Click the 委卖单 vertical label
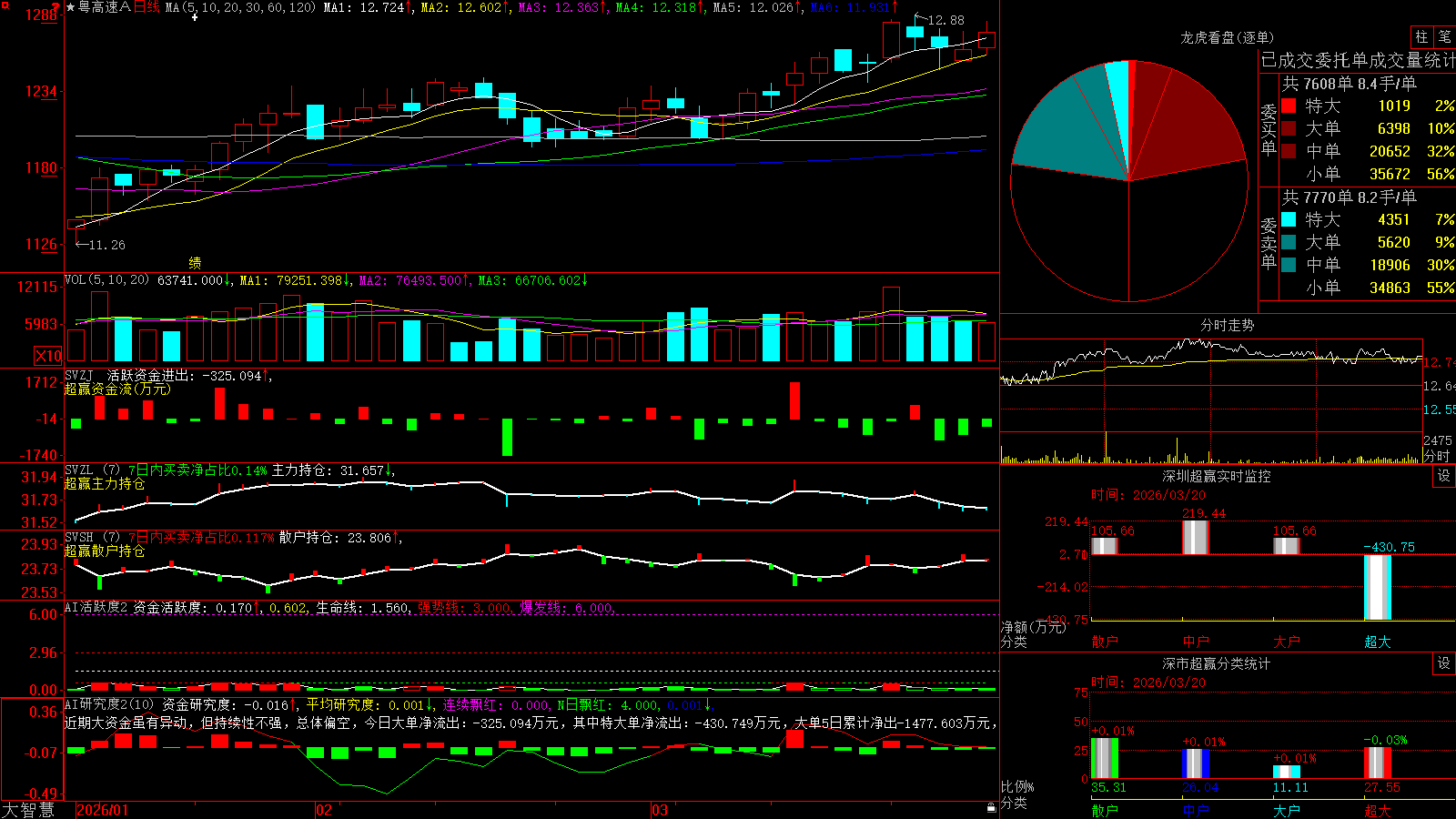Viewport: 1456px width, 819px height. (x=1269, y=243)
